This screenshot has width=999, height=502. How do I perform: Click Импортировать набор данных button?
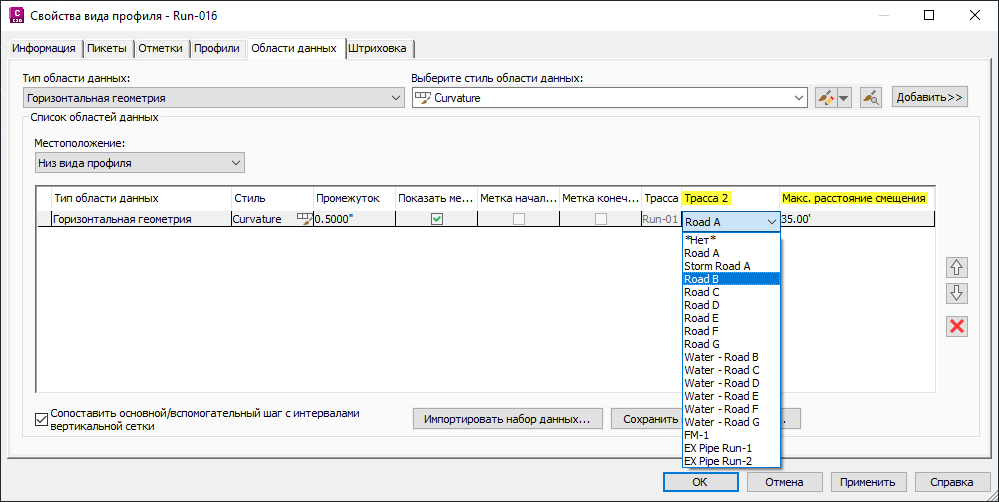[507, 419]
